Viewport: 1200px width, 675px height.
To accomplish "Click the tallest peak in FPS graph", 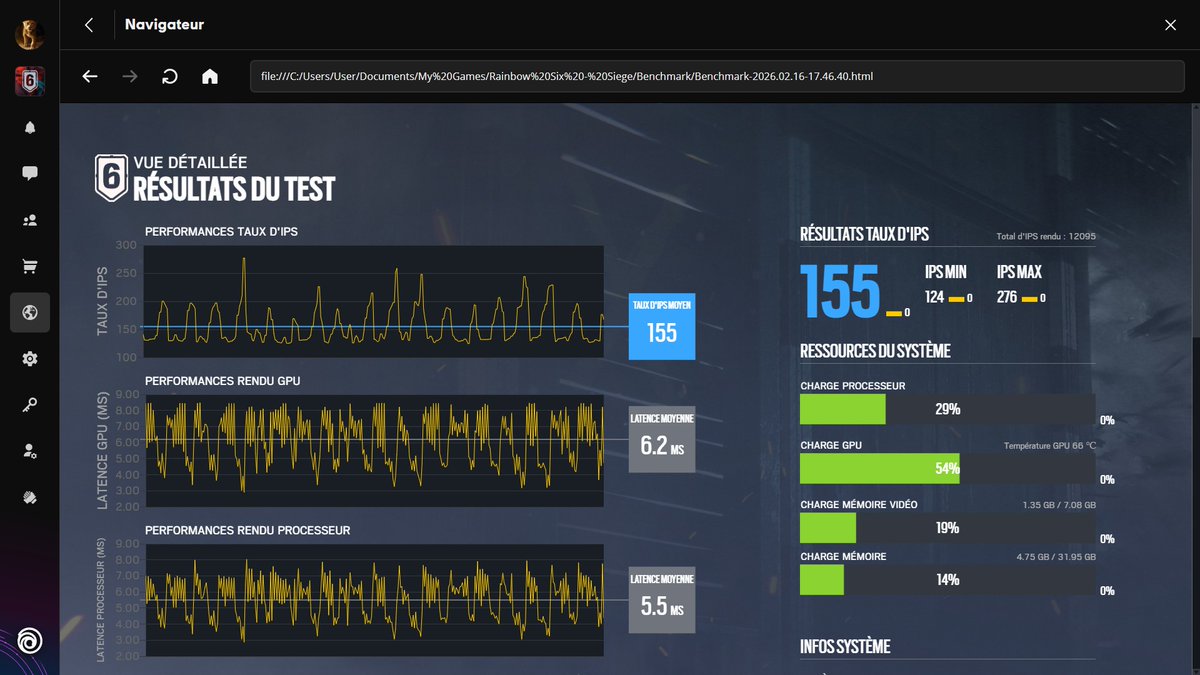I will click(243, 260).
